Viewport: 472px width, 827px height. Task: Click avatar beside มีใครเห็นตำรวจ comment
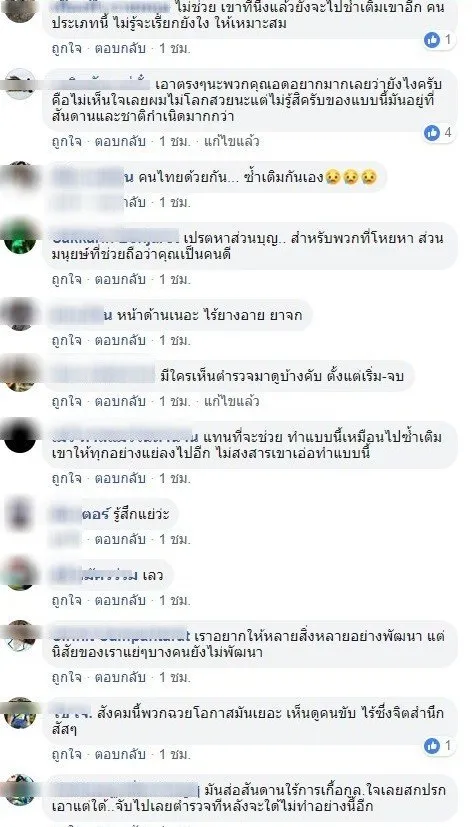coord(20,376)
